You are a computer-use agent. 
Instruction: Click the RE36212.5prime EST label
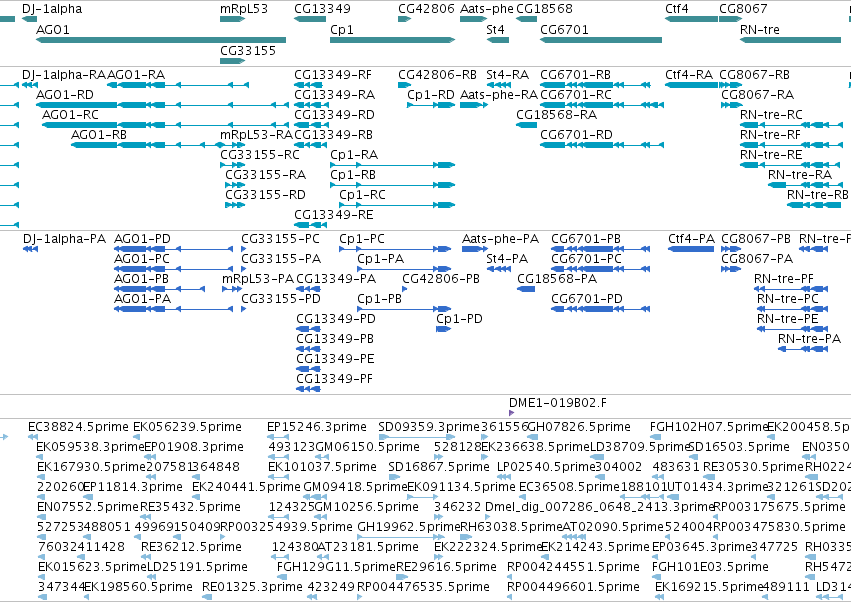[x=191, y=547]
